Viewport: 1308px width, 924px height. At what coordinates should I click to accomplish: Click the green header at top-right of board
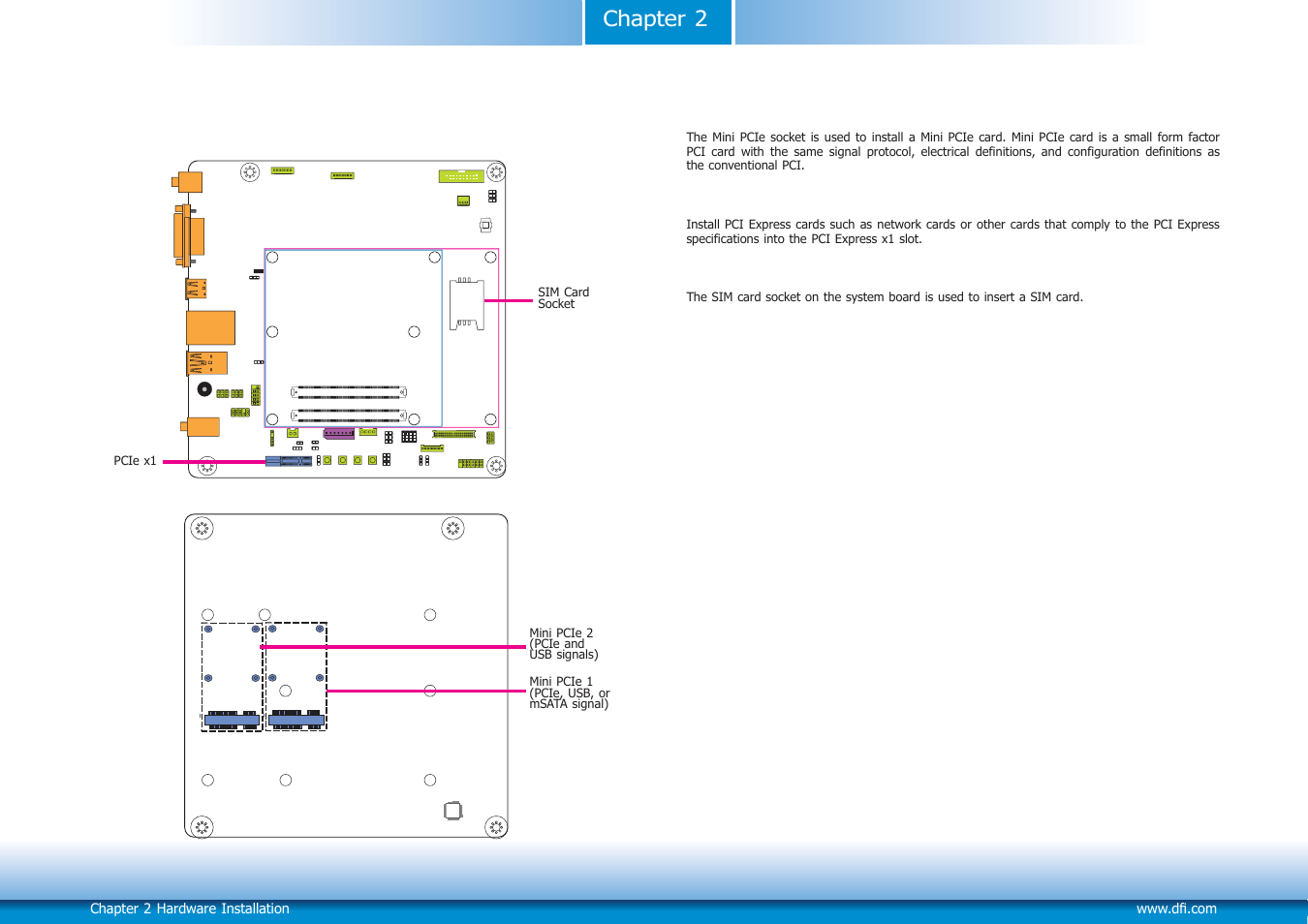click(x=461, y=176)
